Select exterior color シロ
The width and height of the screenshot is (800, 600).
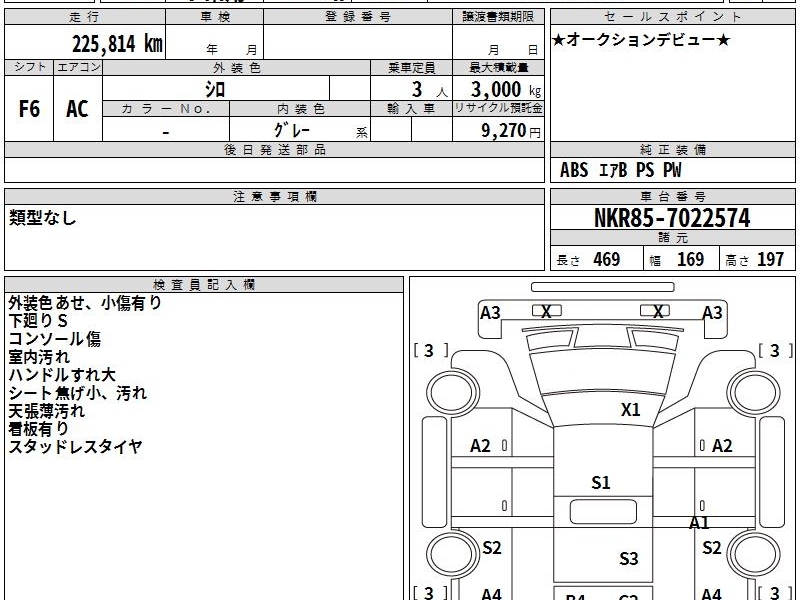coord(215,89)
